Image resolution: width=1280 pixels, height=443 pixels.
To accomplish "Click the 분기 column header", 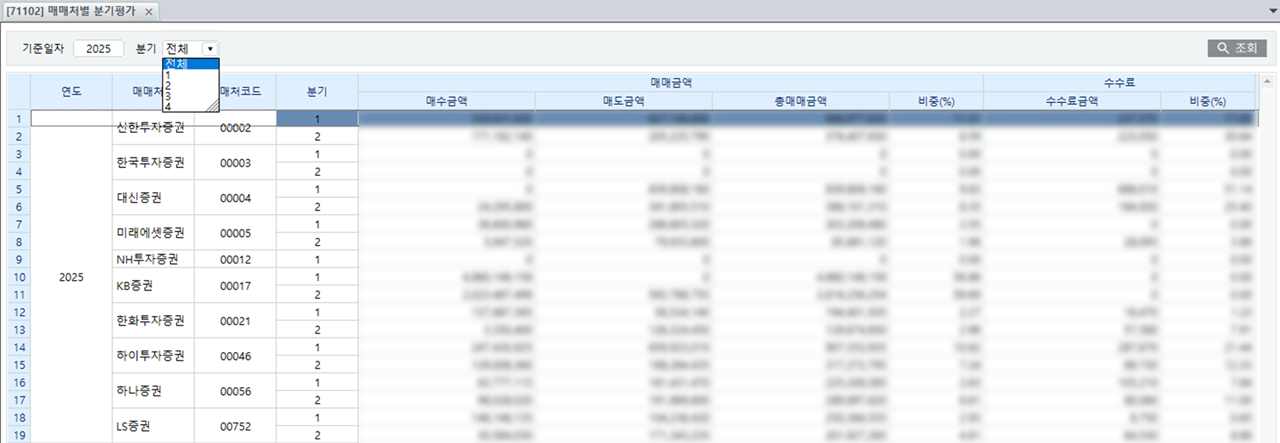I will pos(317,91).
